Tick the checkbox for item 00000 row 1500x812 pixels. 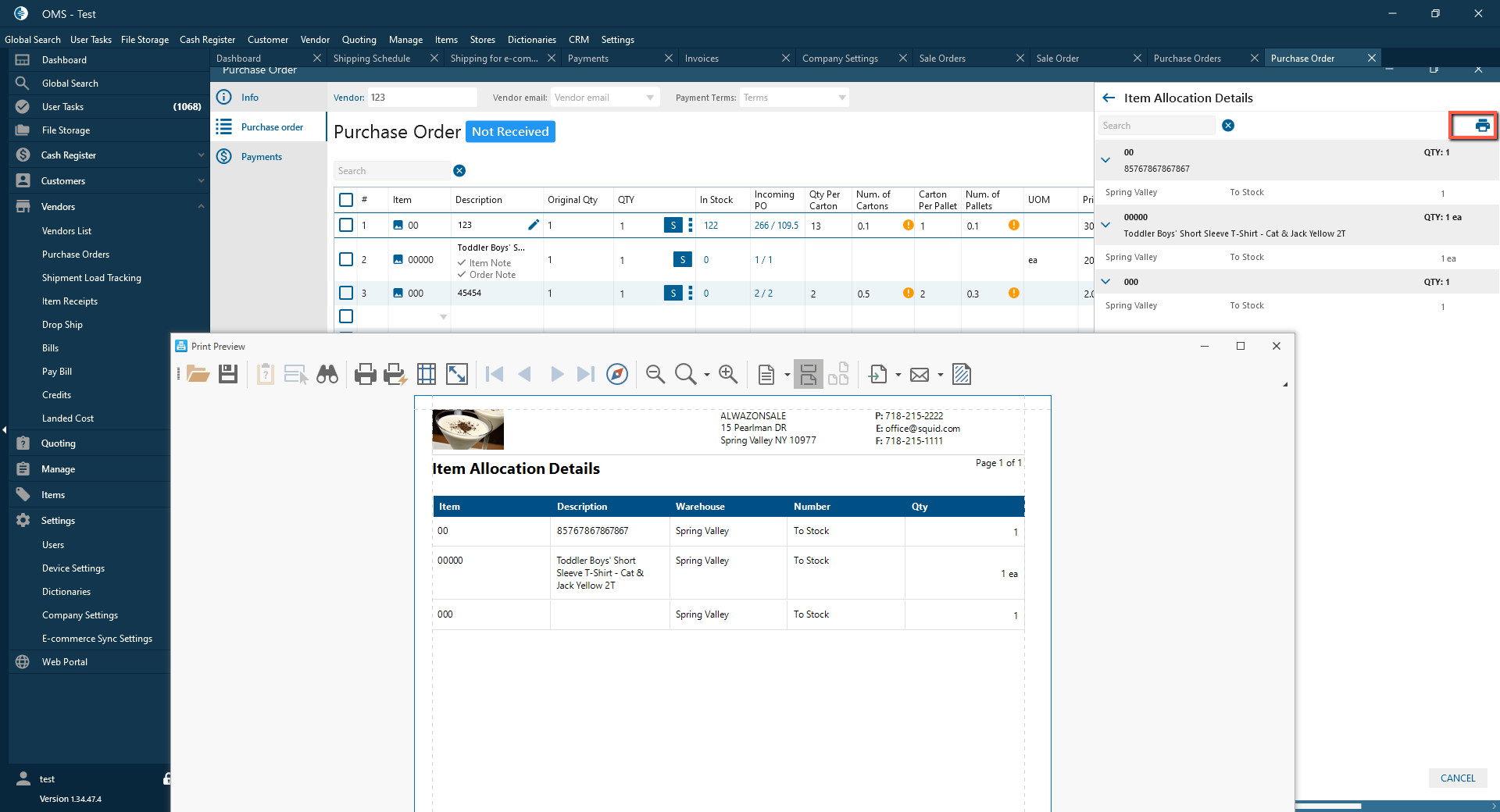pyautogui.click(x=346, y=259)
